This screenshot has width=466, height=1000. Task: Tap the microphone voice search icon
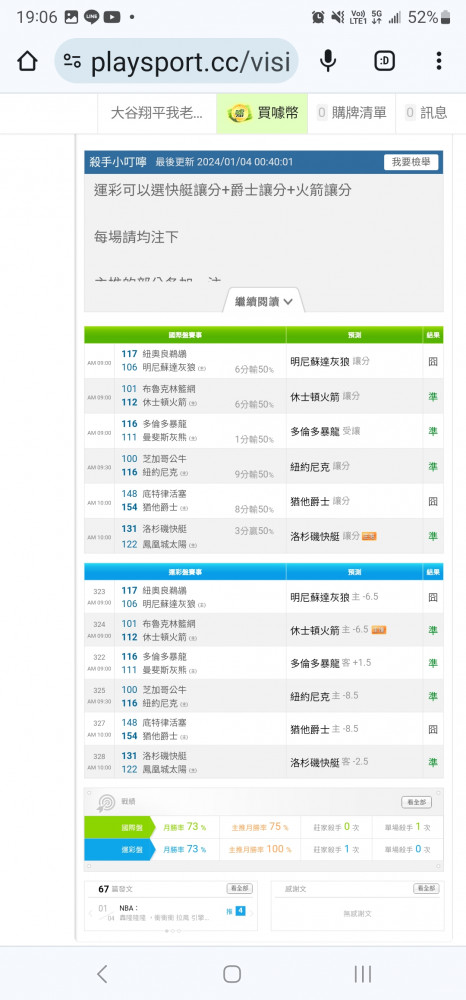328,61
